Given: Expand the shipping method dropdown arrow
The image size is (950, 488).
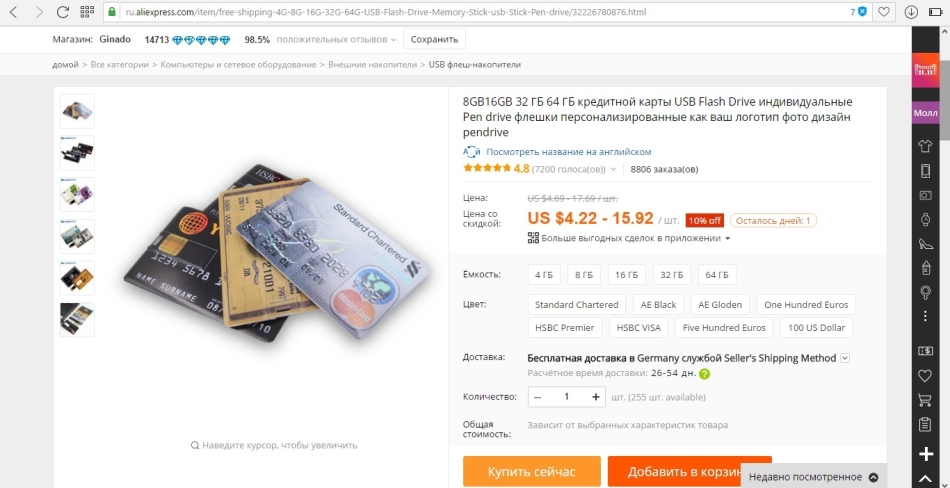Looking at the screenshot, I should tap(845, 358).
